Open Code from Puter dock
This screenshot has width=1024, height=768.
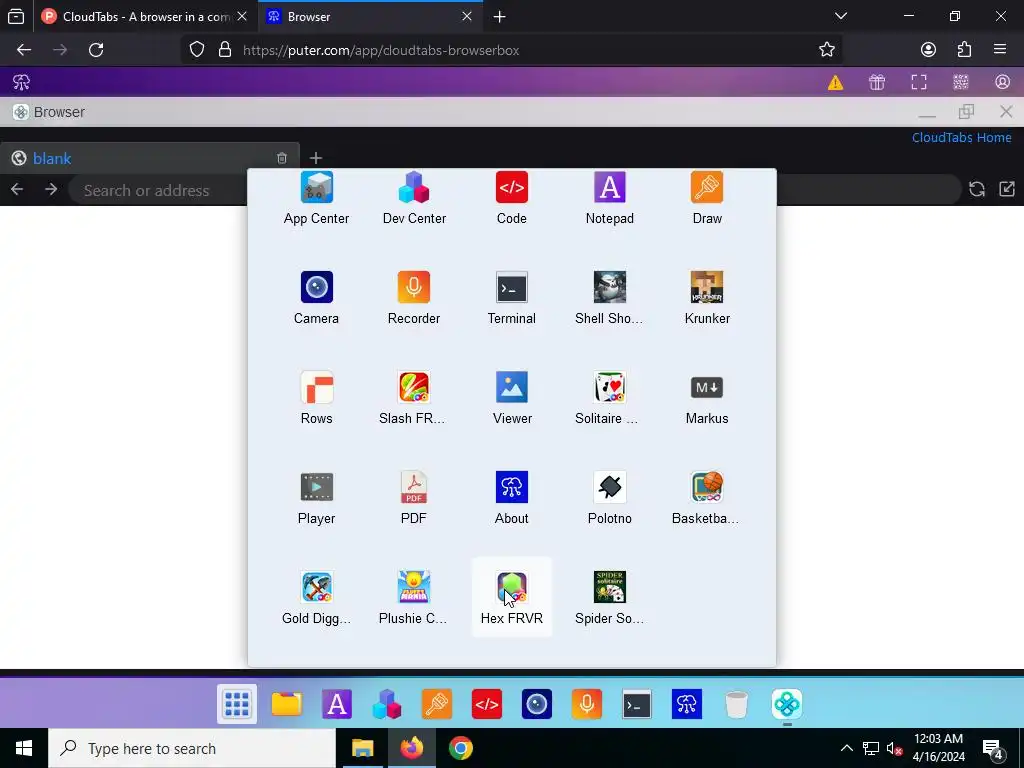(x=487, y=704)
